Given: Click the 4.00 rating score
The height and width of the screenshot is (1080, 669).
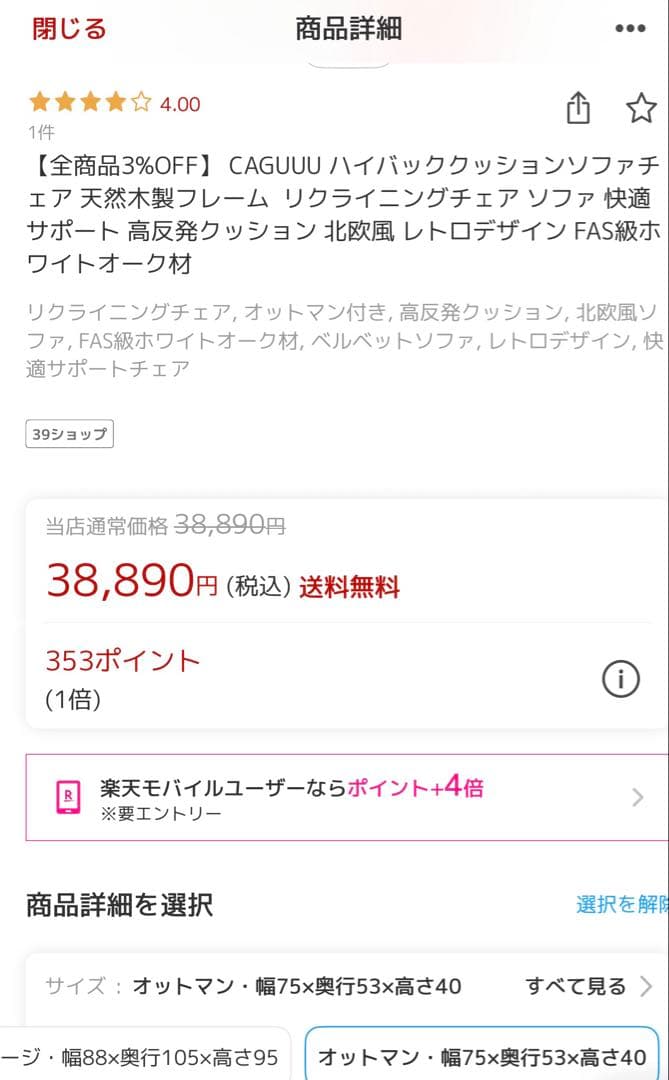Looking at the screenshot, I should (180, 104).
